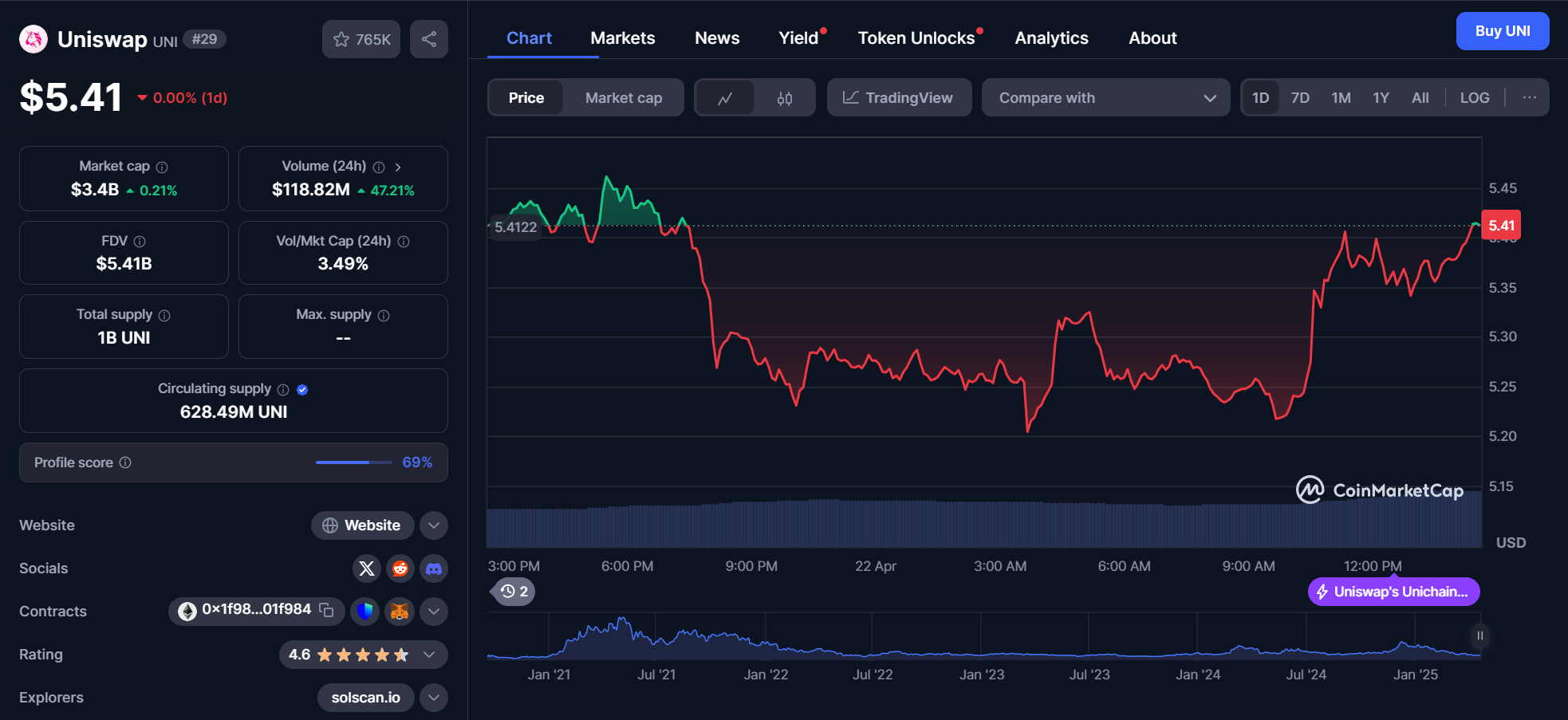
Task: Open Max. supply info icon
Action: pyautogui.click(x=384, y=316)
